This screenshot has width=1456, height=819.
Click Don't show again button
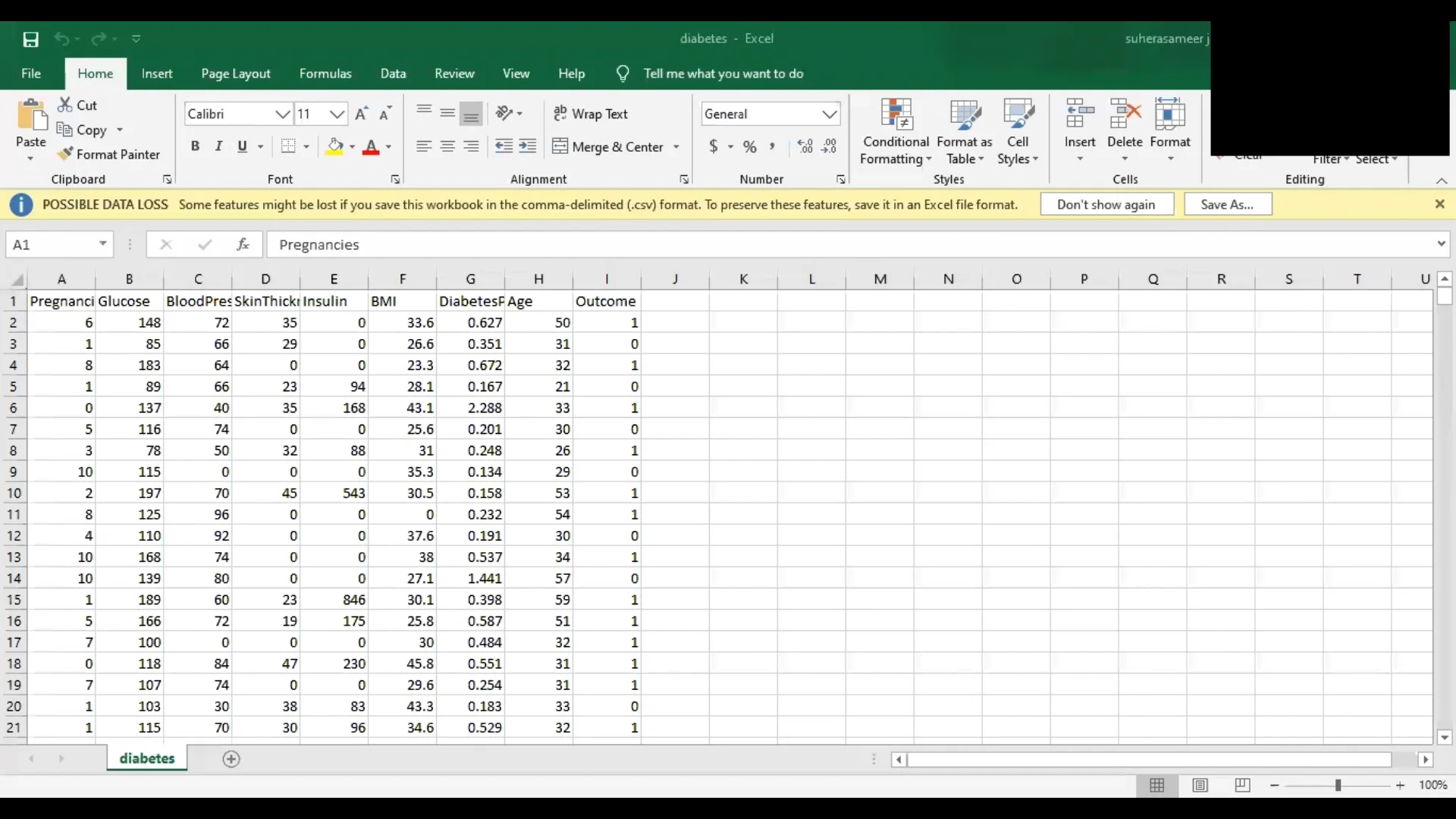point(1106,204)
